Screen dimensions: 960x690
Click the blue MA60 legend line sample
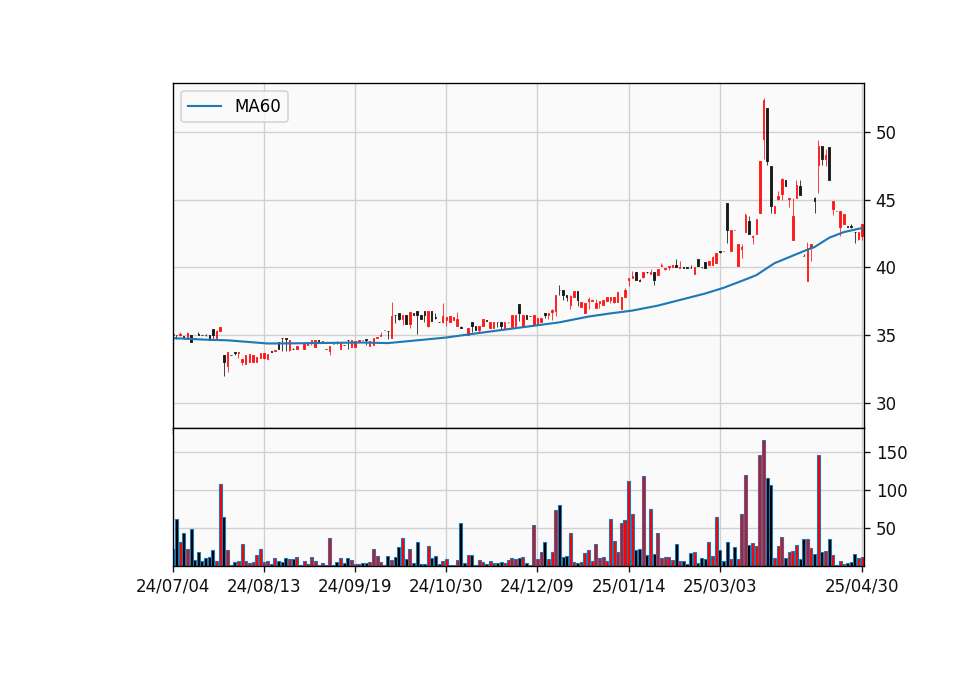204,107
